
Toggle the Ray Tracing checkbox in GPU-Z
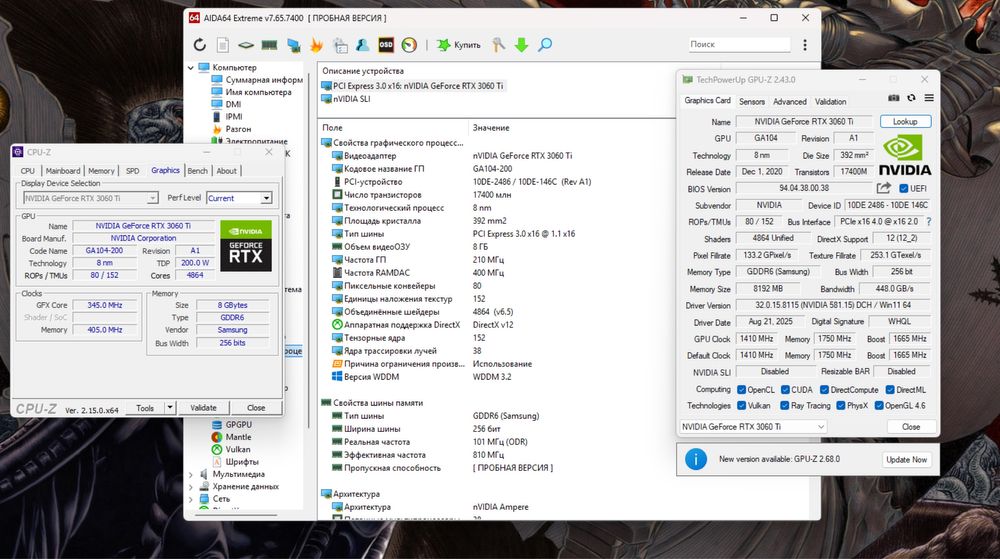[784, 405]
